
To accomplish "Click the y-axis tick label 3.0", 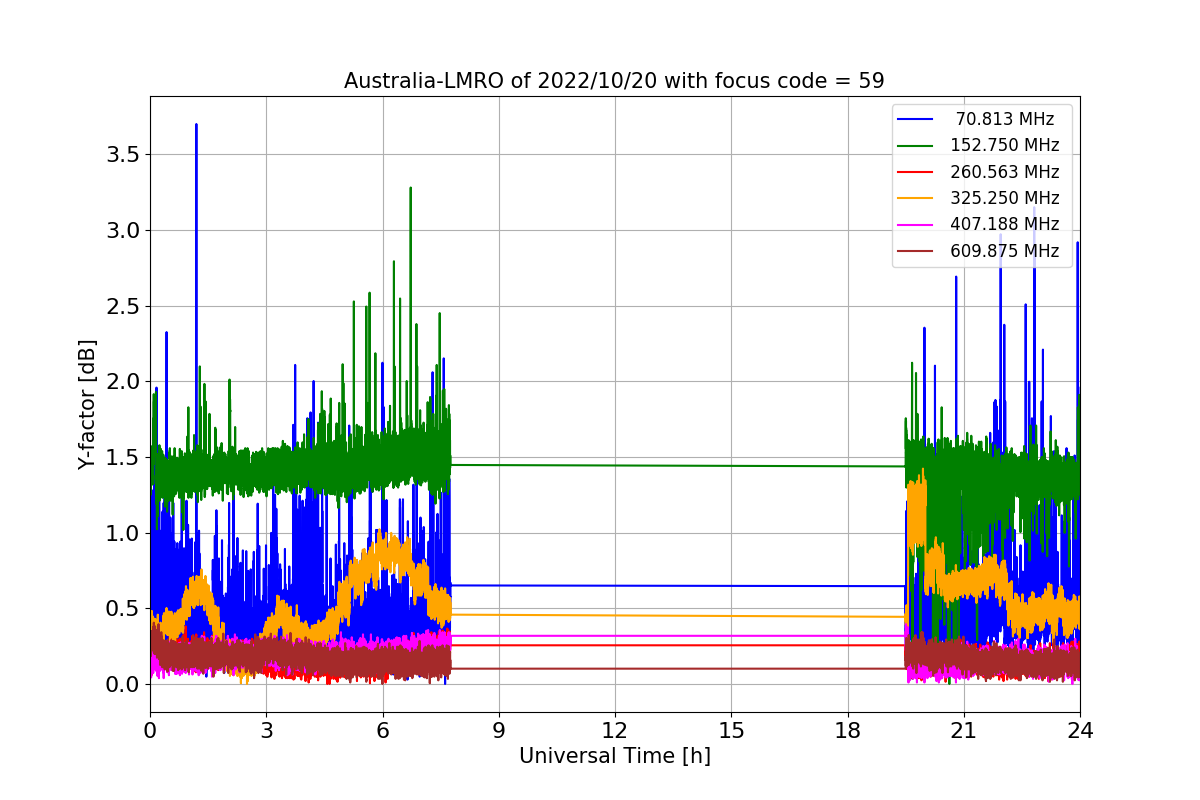I will pyautogui.click(x=125, y=231).
